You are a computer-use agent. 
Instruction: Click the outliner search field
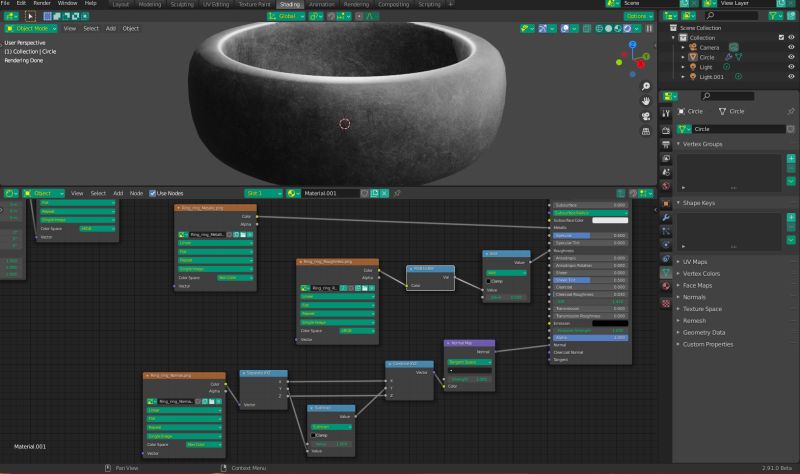pyautogui.click(x=731, y=16)
